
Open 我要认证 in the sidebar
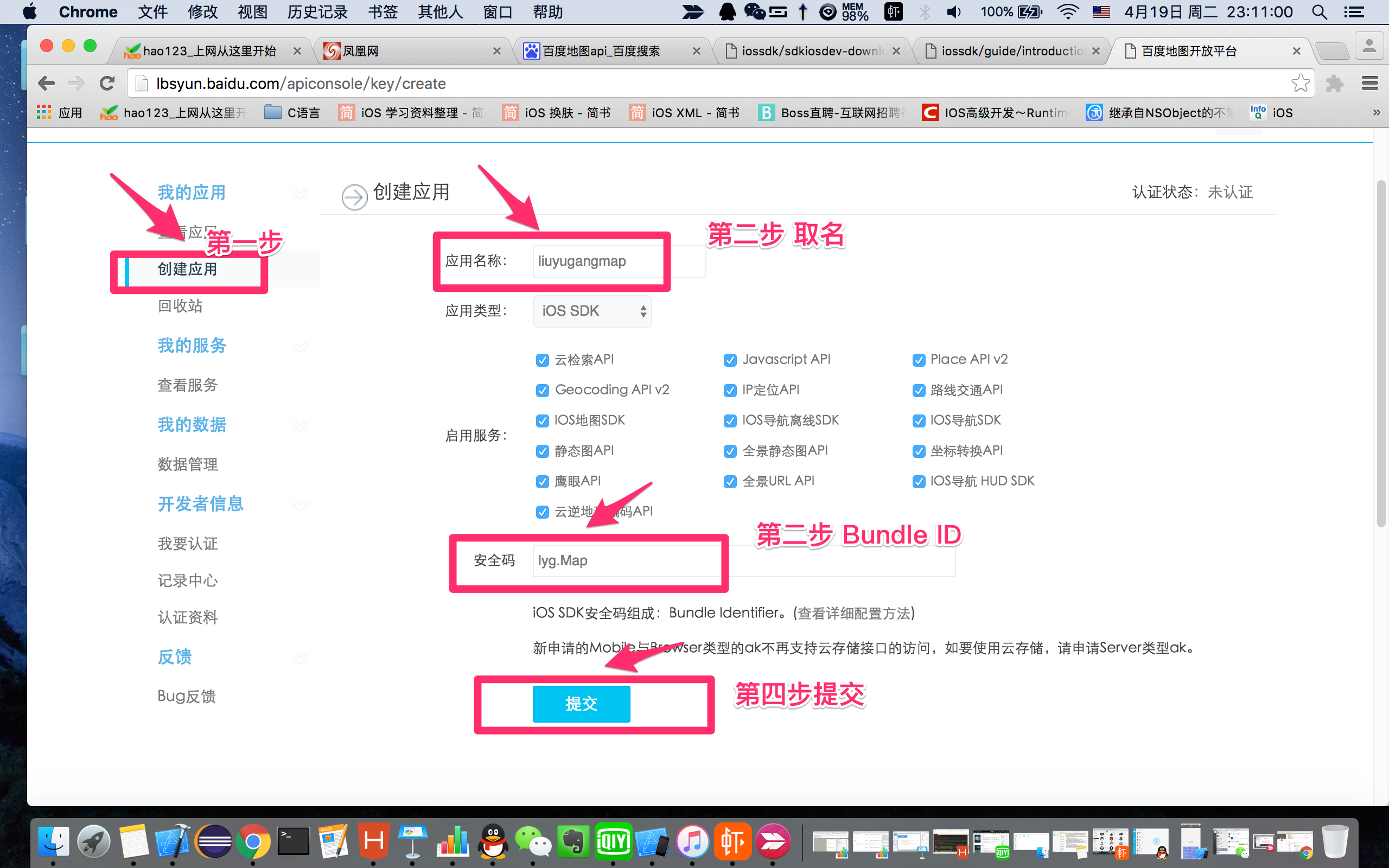(188, 544)
